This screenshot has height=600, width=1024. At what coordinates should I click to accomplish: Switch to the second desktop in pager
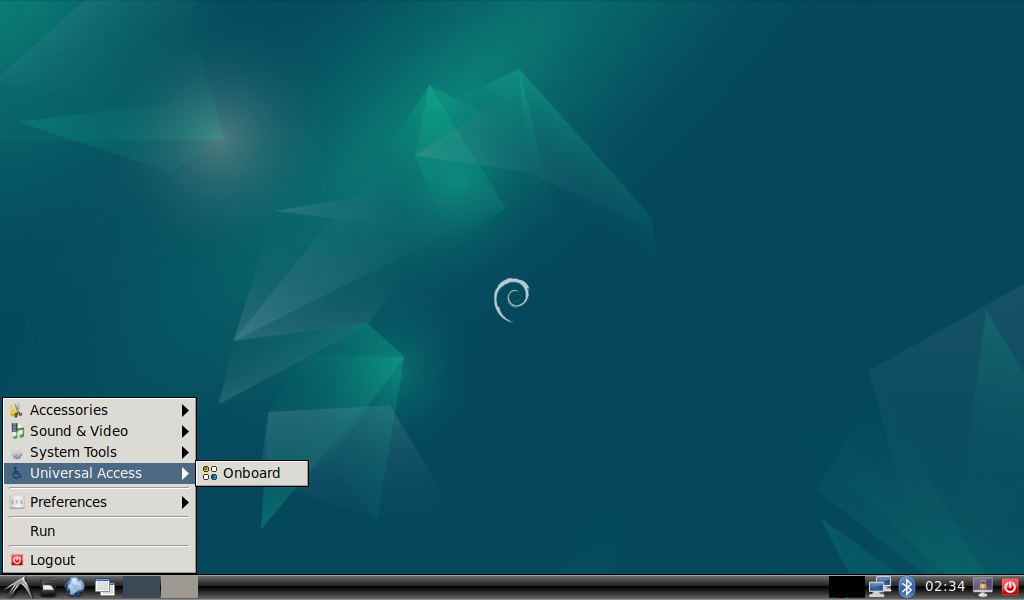(180, 587)
